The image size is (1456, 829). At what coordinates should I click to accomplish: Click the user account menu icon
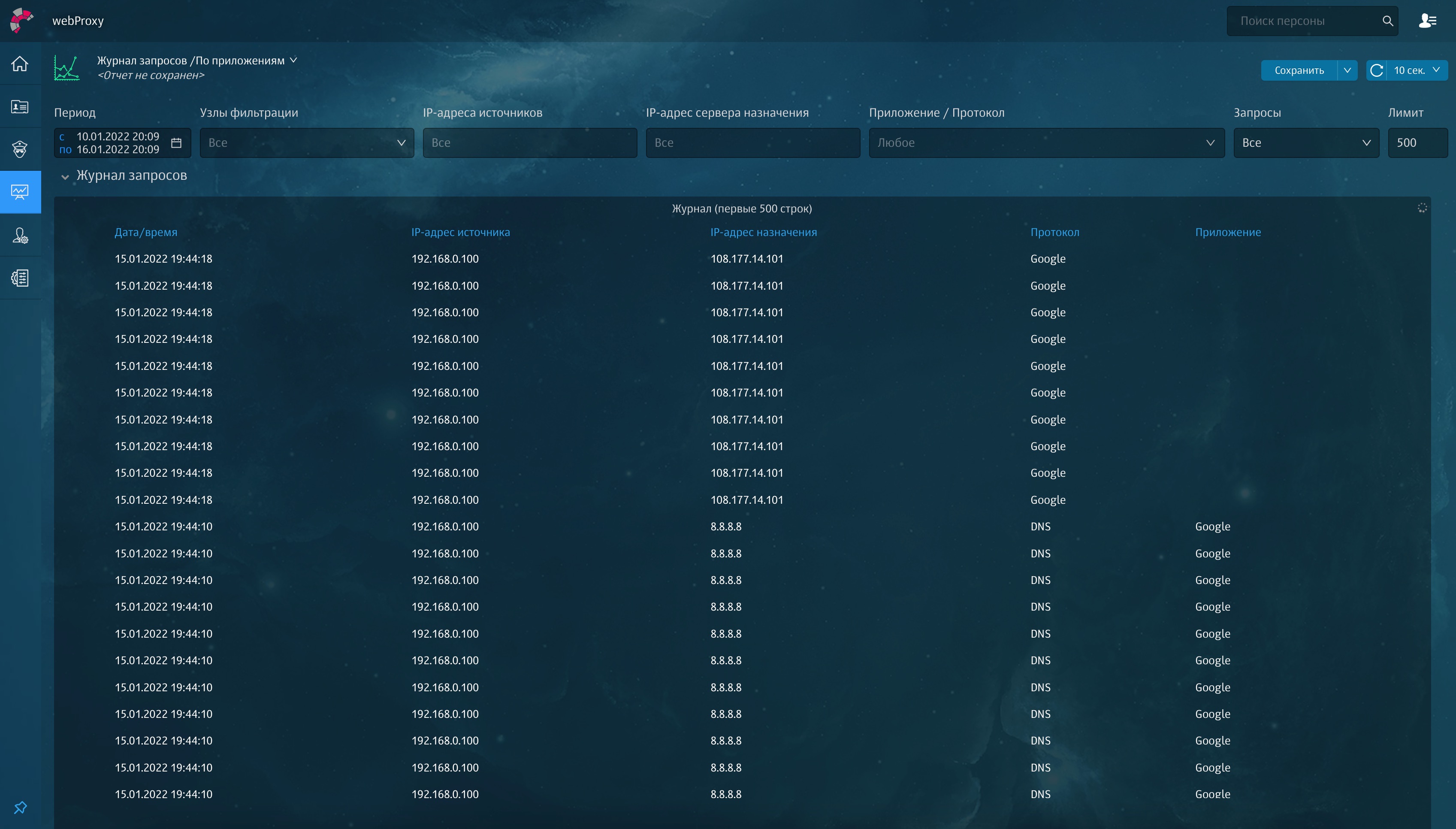(1427, 21)
